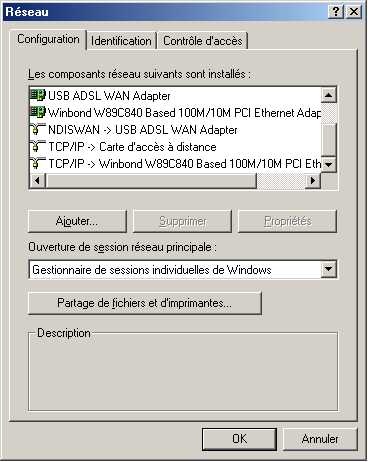368x462 pixels.
Task: Select USB ADSL WAN Adapter list entry
Action: 109,96
